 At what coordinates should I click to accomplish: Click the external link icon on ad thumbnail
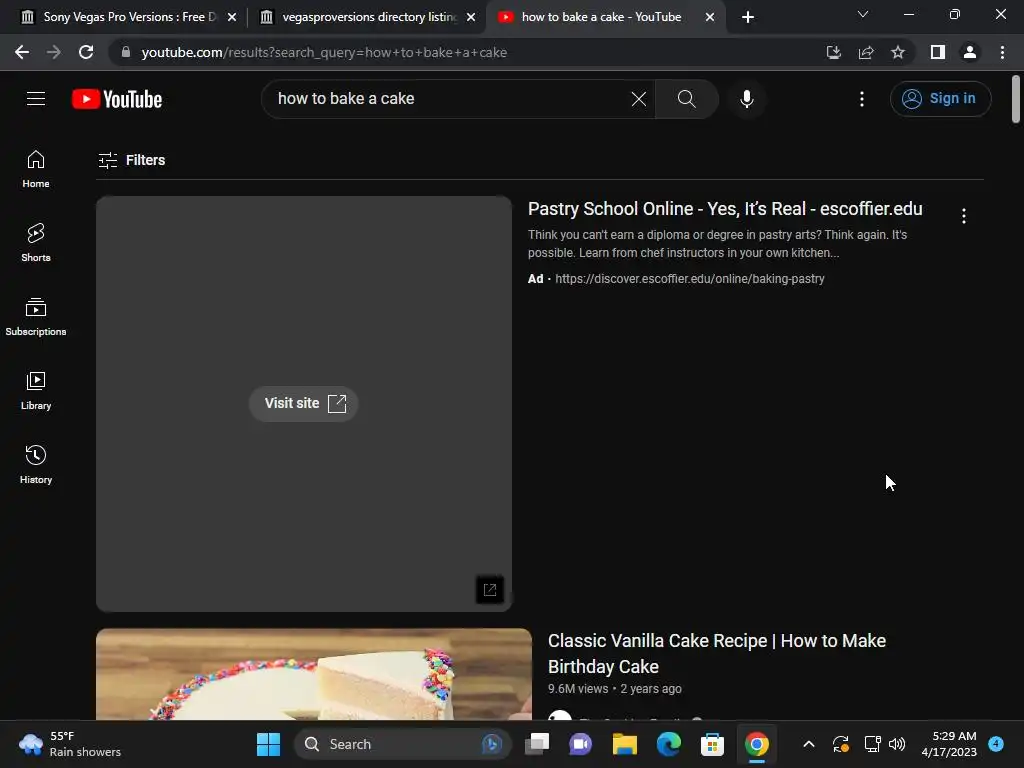490,590
